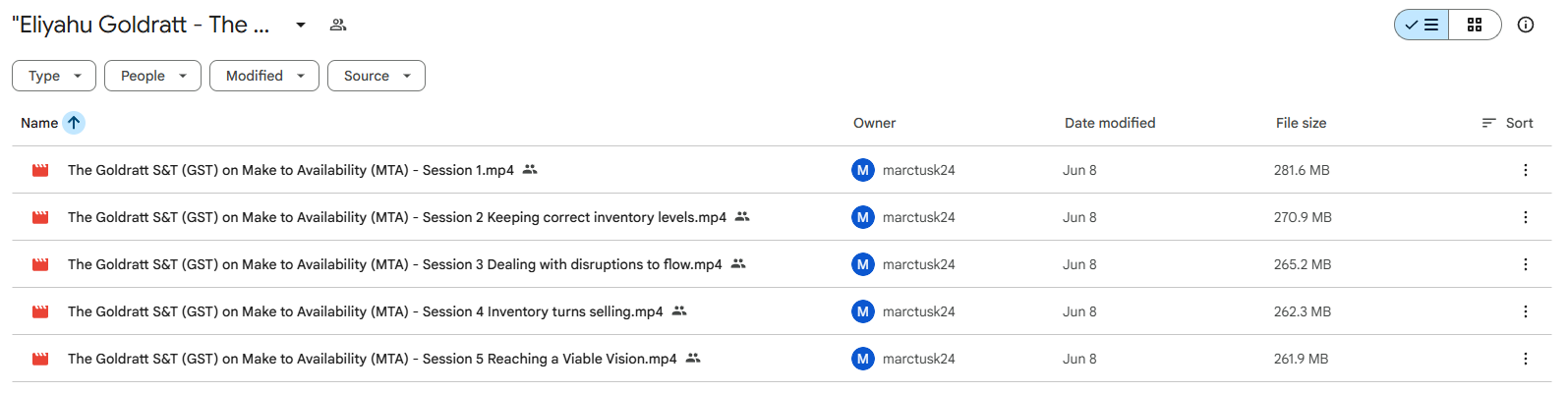Click the Sort button
The image size is (1568, 393).
[1507, 123]
